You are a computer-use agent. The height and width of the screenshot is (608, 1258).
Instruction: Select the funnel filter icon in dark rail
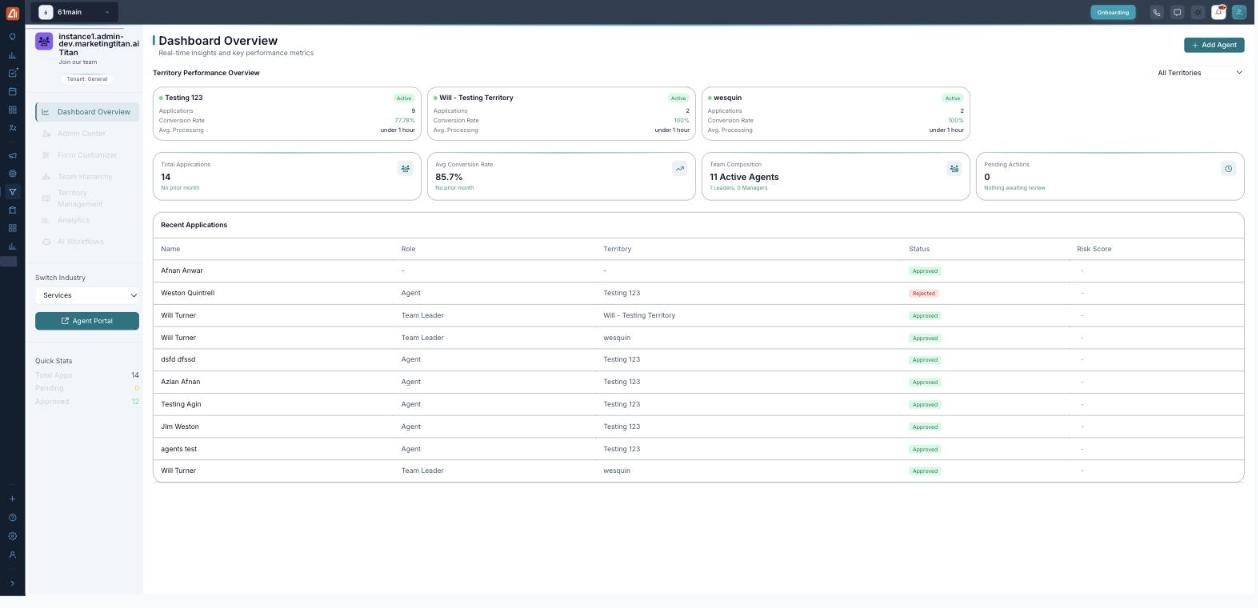[12, 192]
